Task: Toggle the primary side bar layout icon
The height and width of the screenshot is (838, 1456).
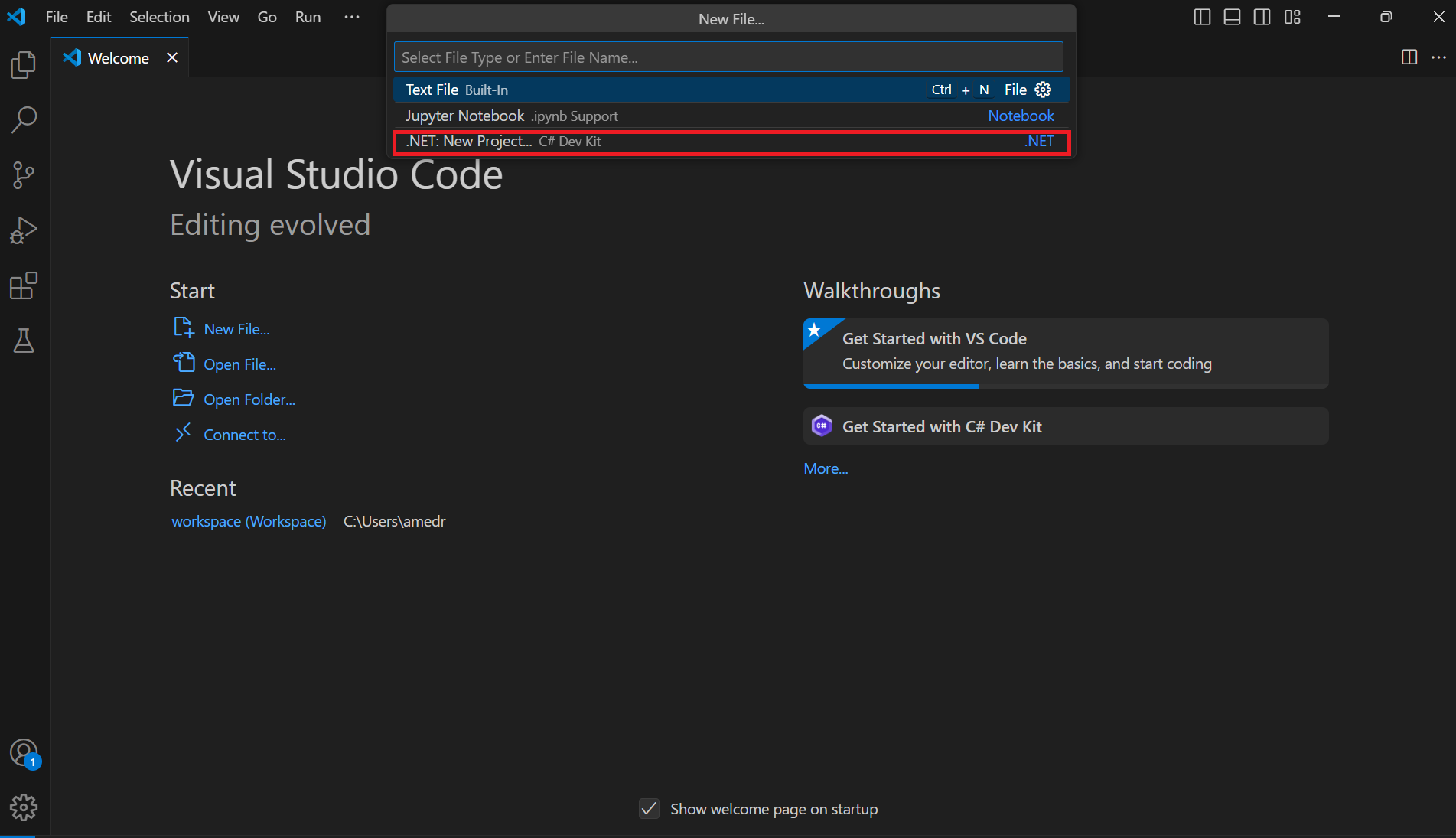Action: pos(1202,17)
